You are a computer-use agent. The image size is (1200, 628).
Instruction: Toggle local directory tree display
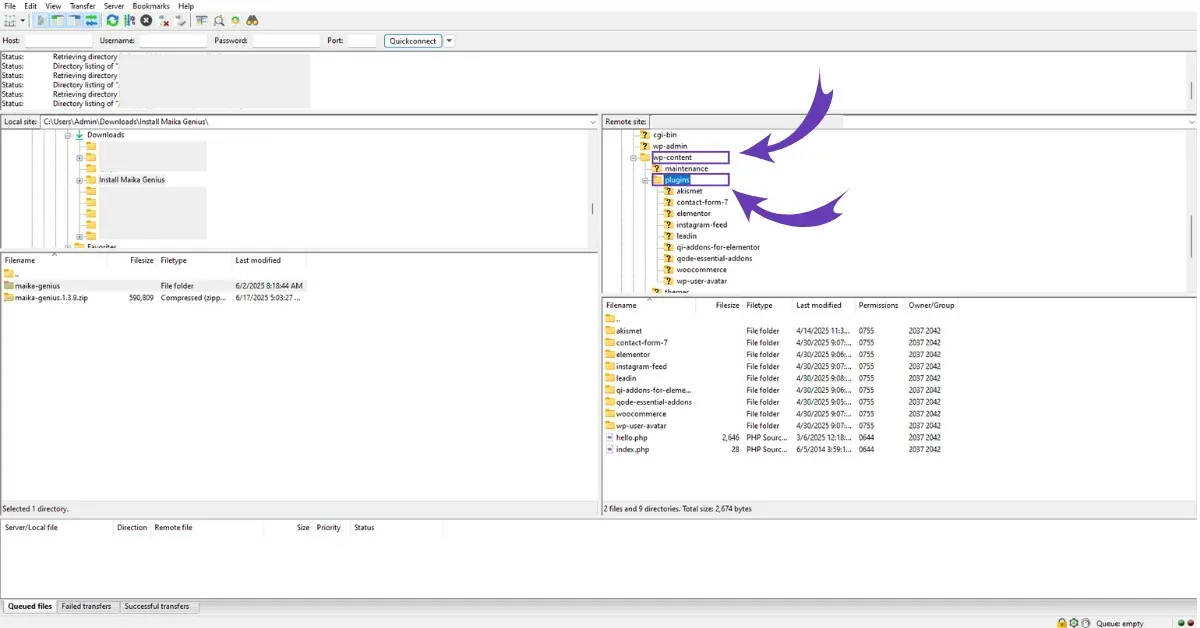[57, 20]
